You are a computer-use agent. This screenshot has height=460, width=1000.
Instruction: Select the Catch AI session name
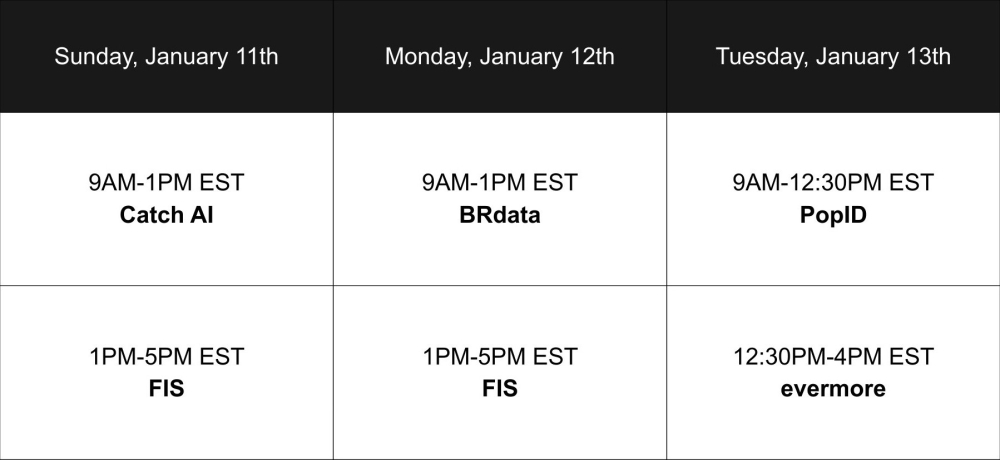pyautogui.click(x=166, y=215)
